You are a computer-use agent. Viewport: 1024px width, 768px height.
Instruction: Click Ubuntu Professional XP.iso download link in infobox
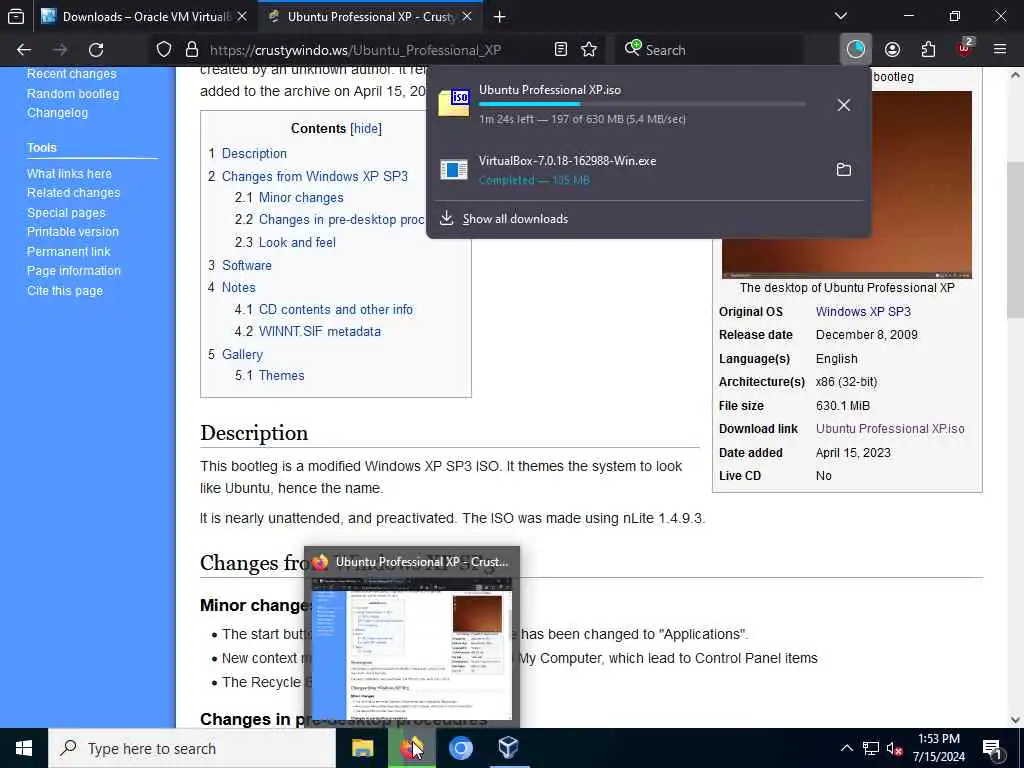click(x=889, y=429)
